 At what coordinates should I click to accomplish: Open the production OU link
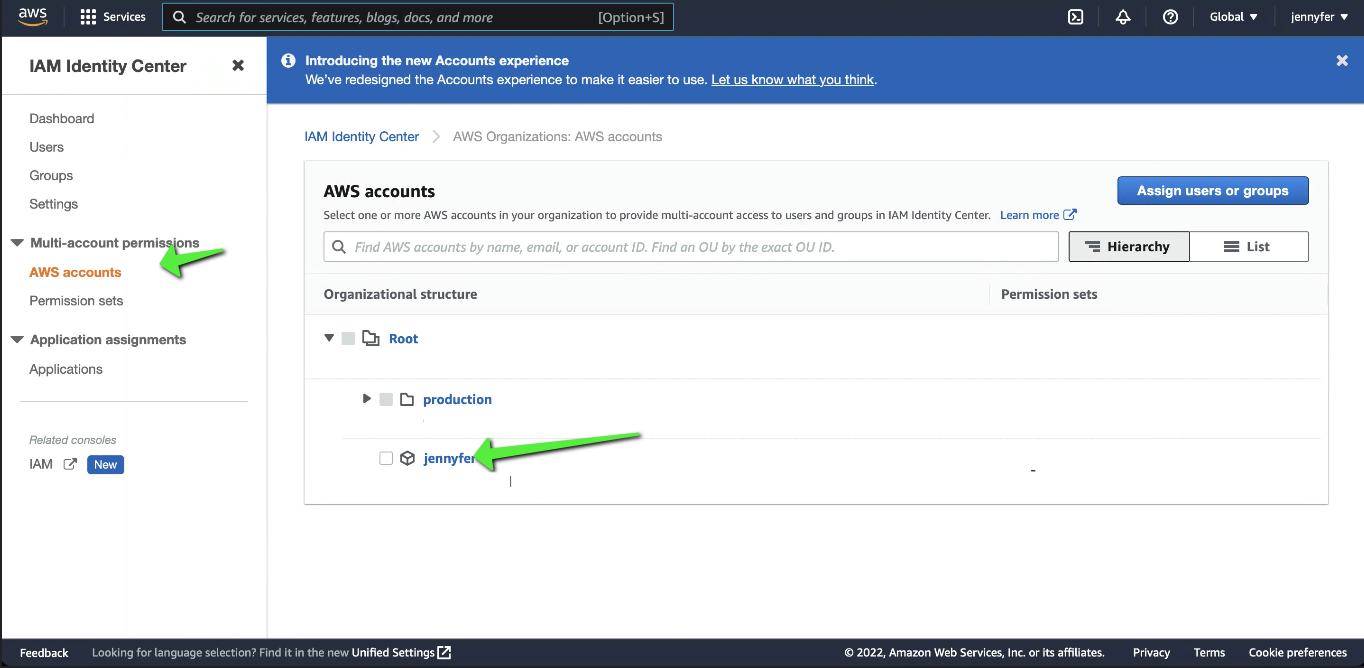[457, 399]
